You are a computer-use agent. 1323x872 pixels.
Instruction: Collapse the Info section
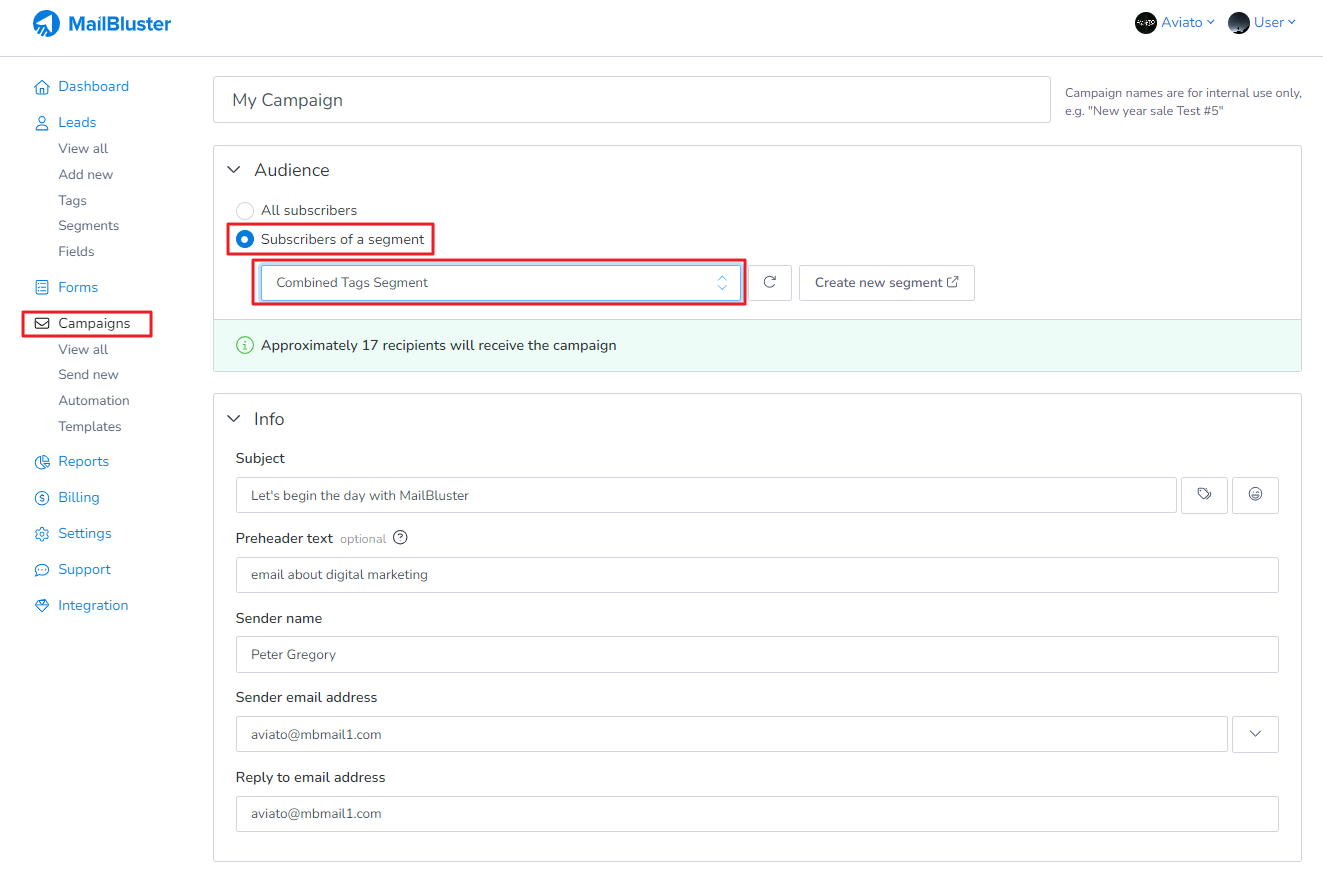[234, 420]
